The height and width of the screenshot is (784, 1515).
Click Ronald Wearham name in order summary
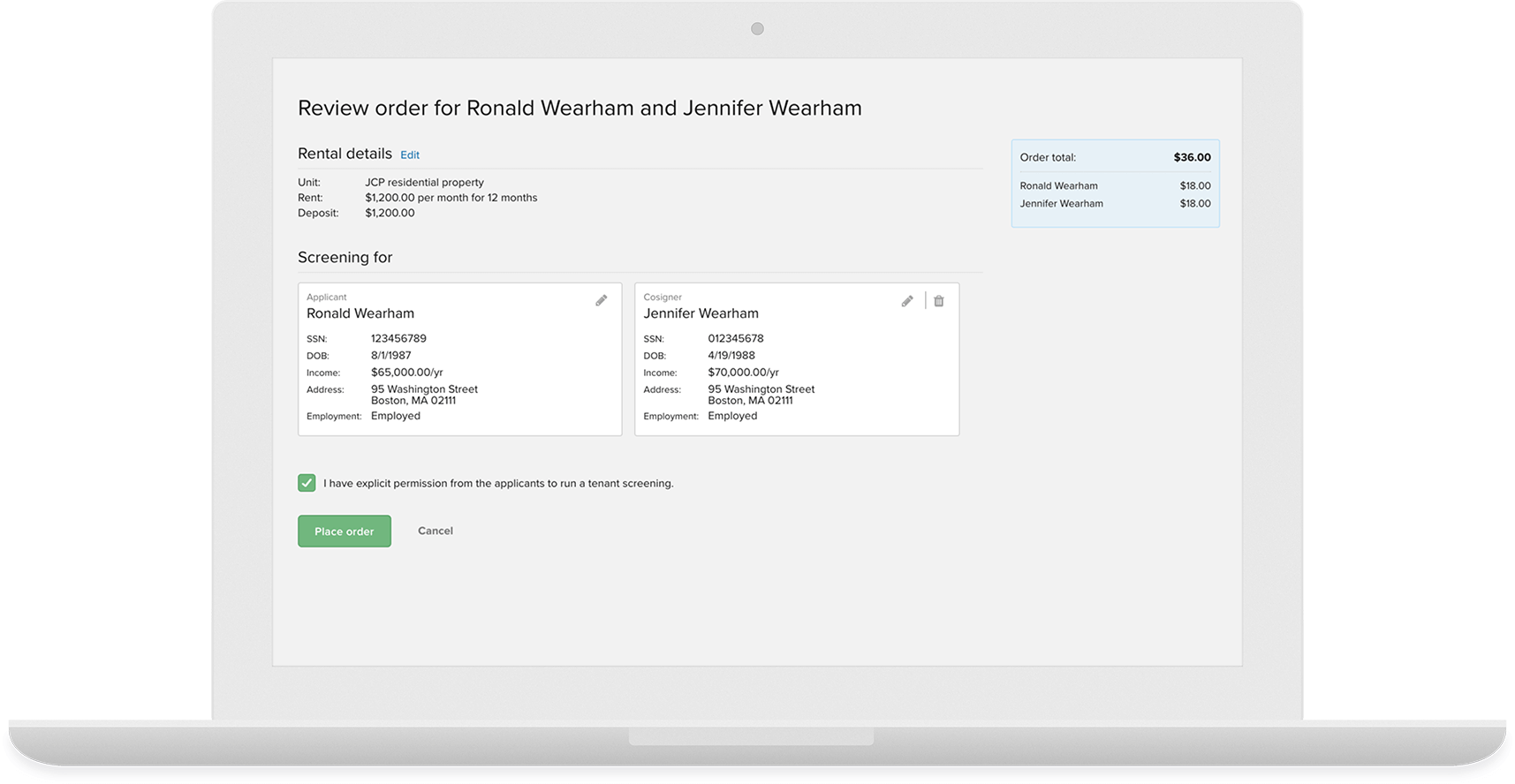point(1058,185)
